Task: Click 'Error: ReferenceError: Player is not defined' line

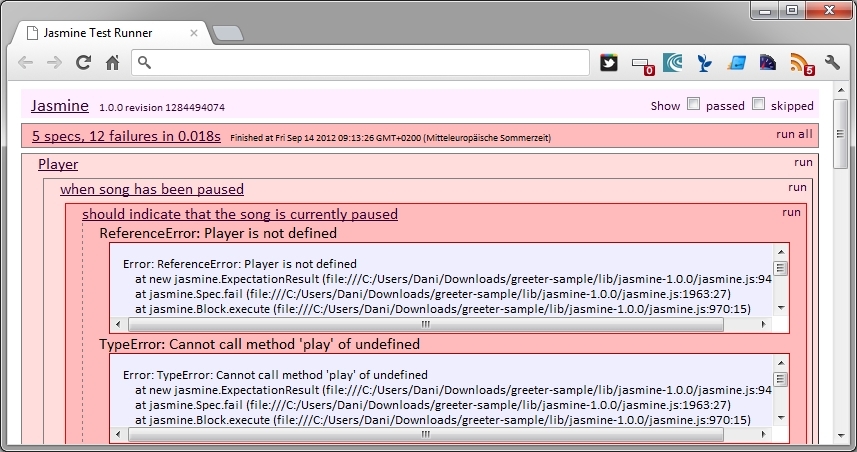Action: (x=240, y=264)
